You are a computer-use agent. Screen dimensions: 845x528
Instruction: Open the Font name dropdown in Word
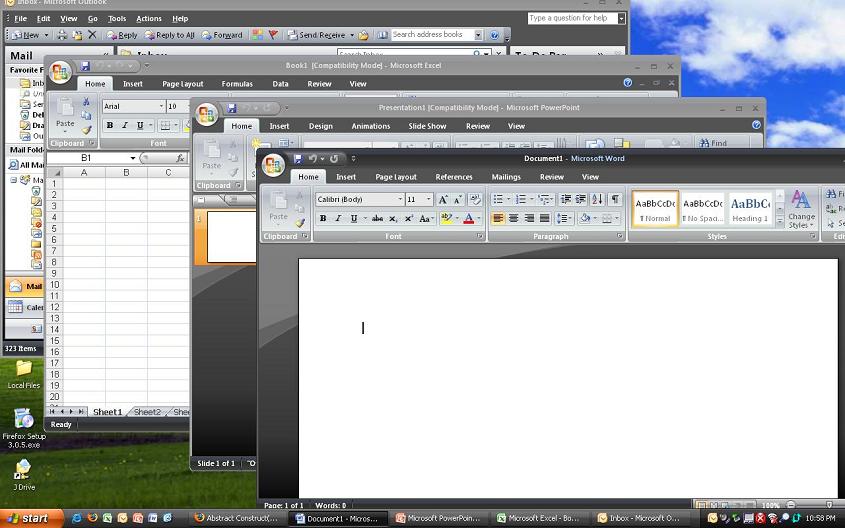(x=400, y=199)
